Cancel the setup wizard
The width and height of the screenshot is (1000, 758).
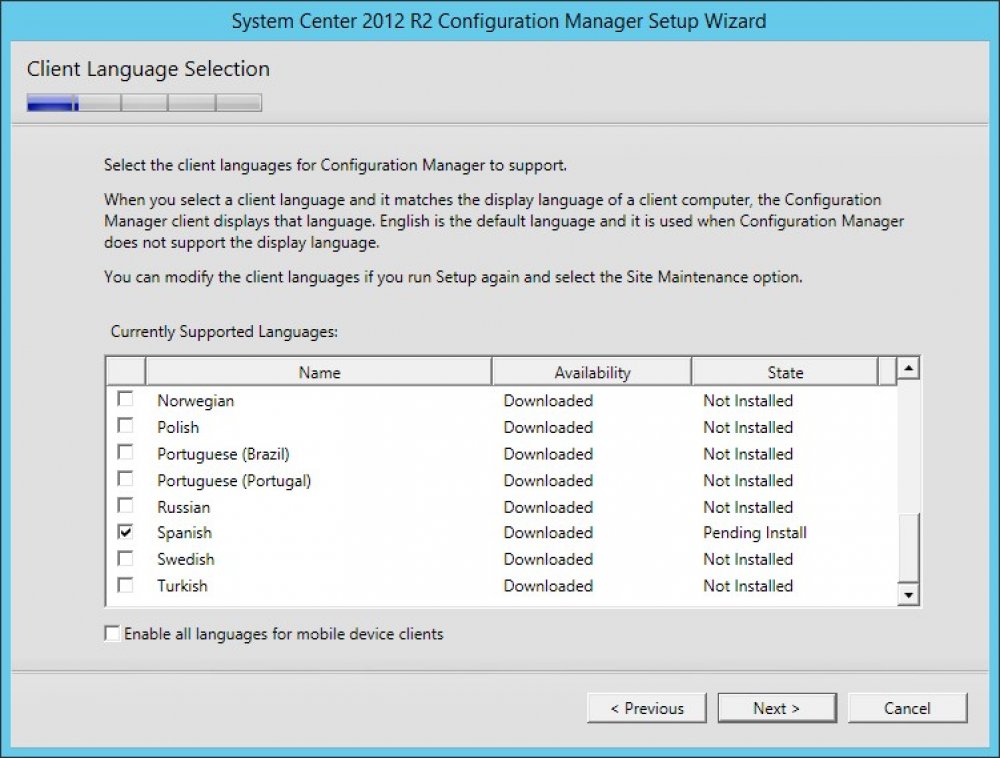click(x=907, y=708)
